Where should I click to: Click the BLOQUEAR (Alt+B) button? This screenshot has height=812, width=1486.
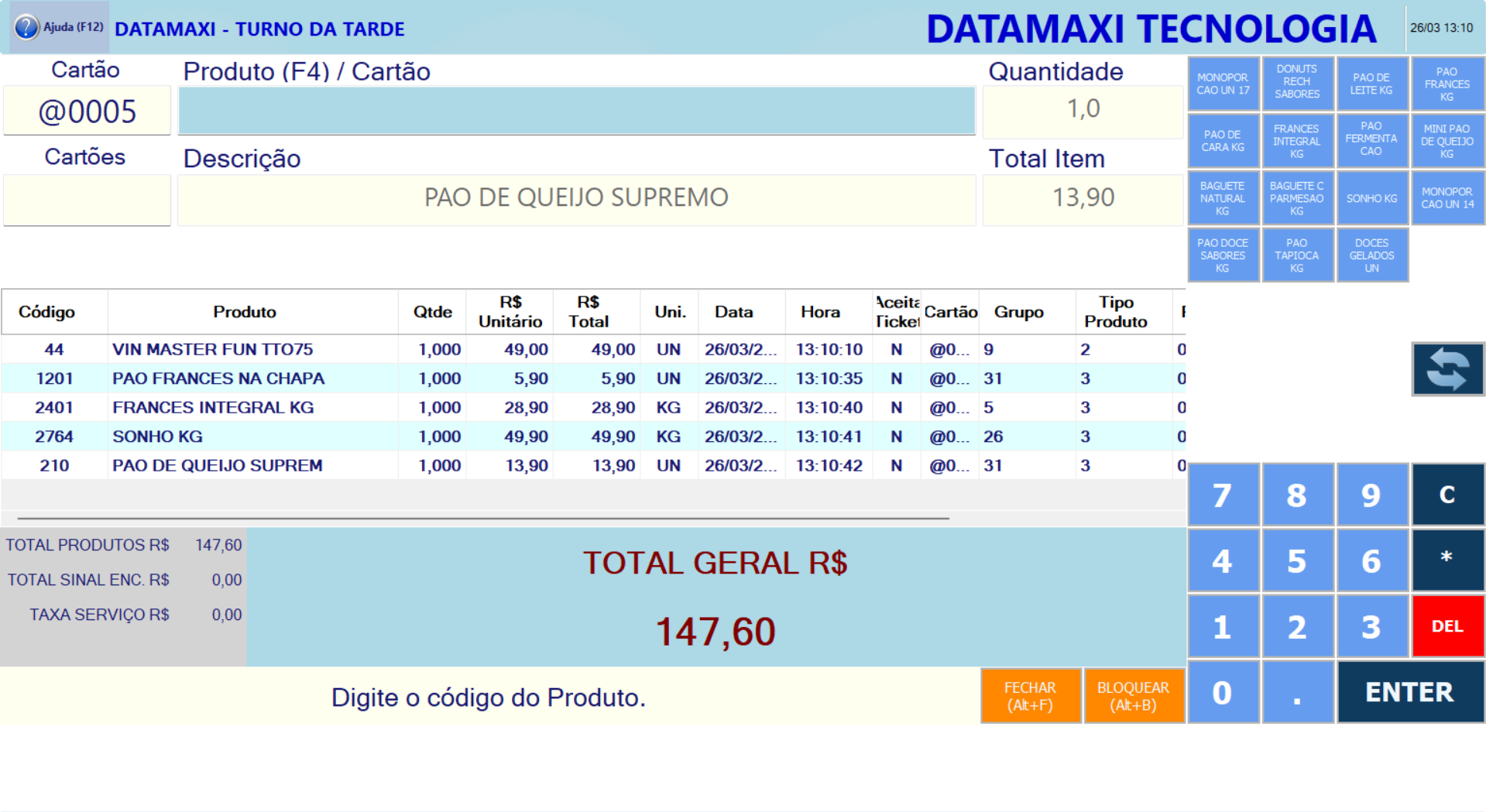(x=1134, y=694)
